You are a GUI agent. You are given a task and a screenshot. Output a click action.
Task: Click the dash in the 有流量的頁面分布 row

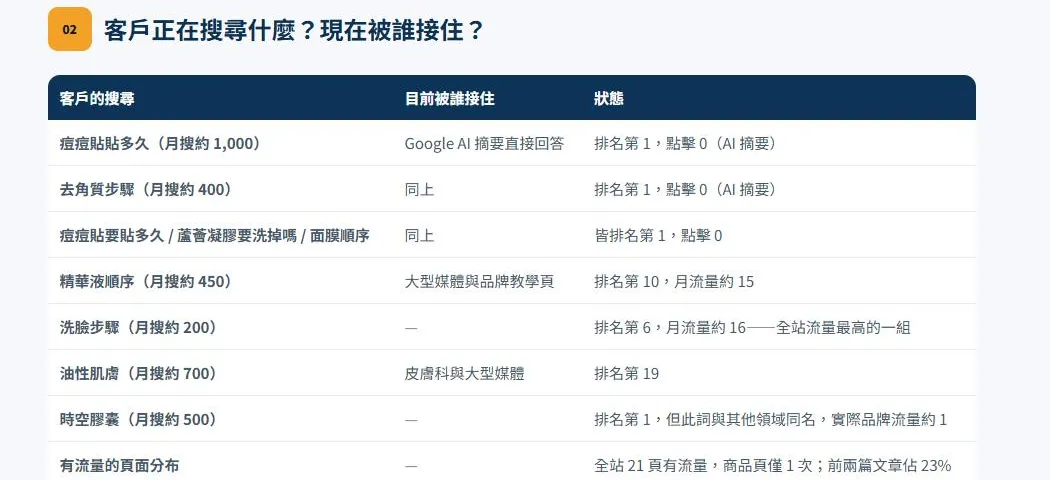pyautogui.click(x=411, y=465)
